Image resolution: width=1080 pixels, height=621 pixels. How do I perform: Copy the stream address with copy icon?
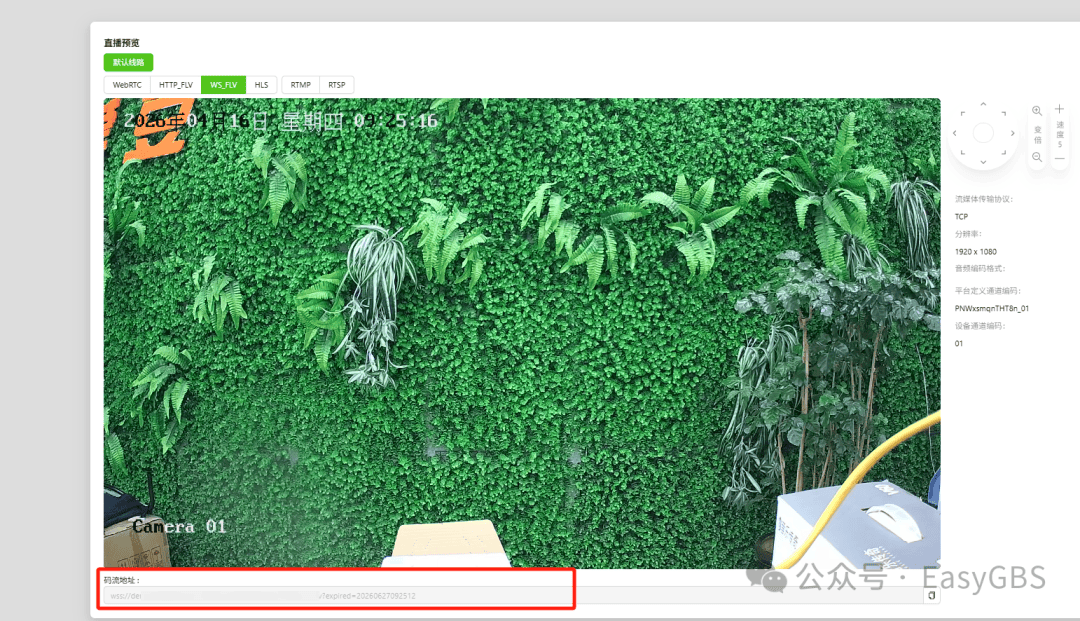(931, 596)
